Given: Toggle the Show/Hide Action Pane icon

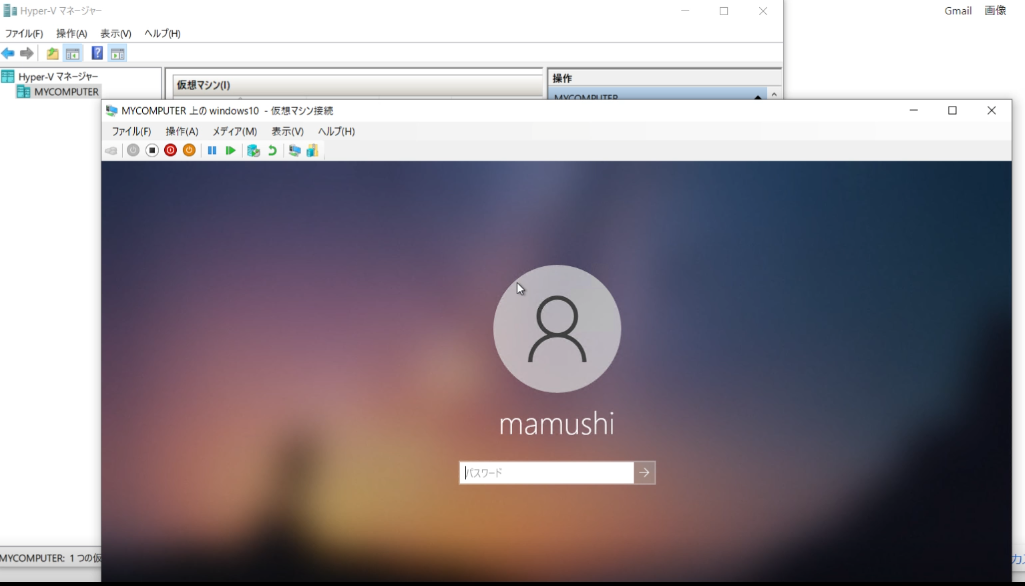Looking at the screenshot, I should point(118,53).
